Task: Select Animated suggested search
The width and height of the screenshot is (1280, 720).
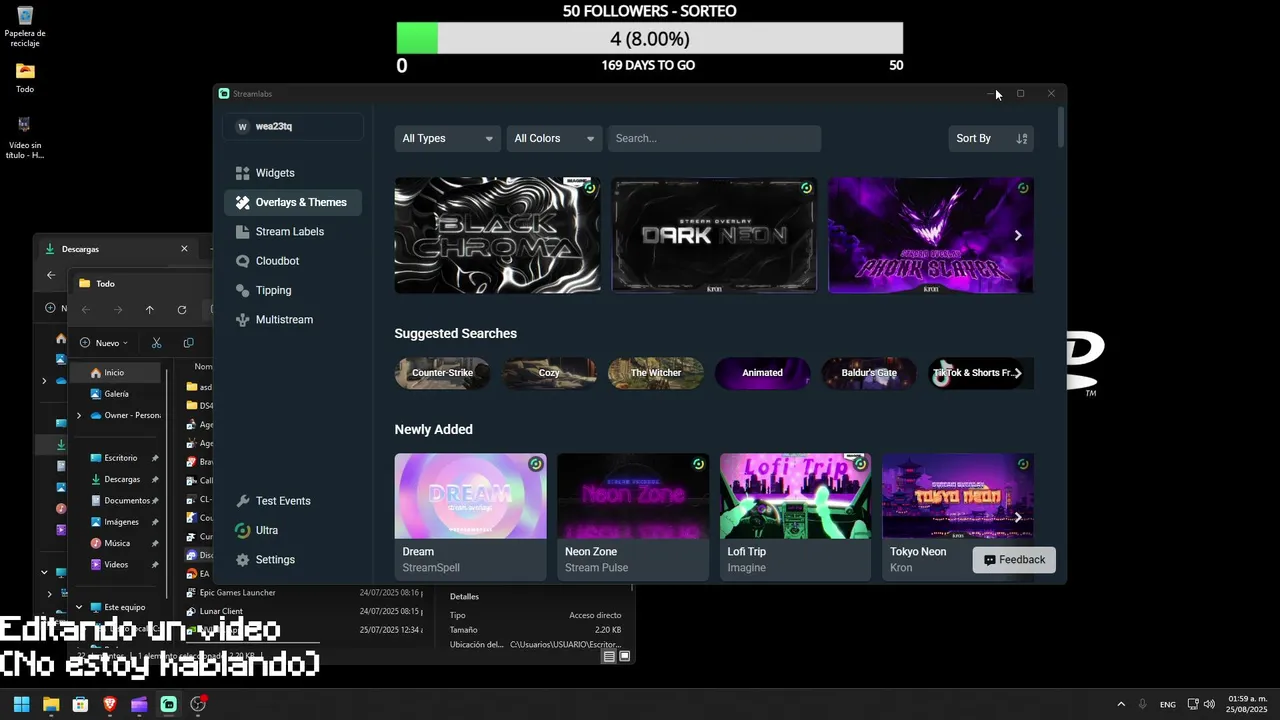Action: click(762, 373)
